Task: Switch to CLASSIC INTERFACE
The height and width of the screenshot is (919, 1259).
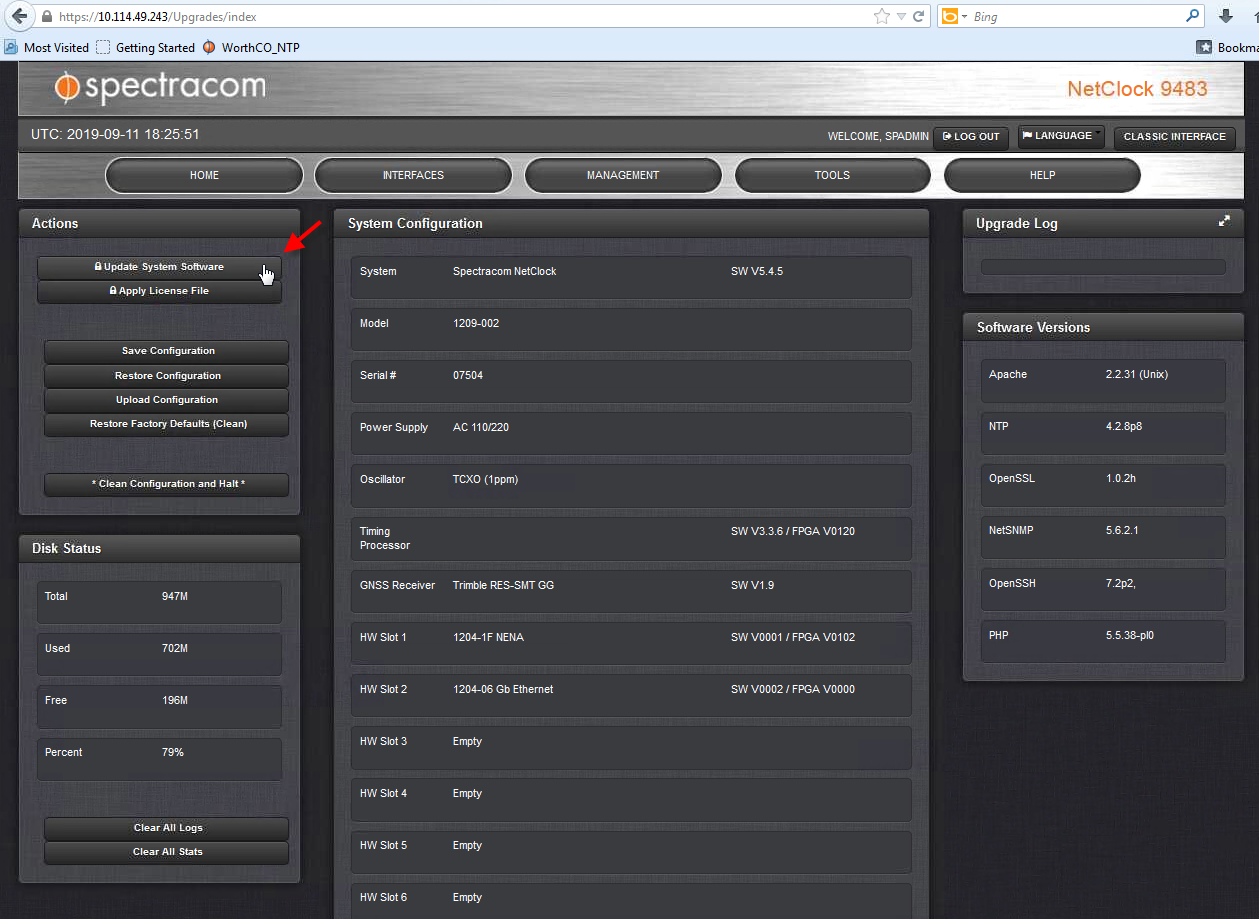Action: coord(1175,137)
